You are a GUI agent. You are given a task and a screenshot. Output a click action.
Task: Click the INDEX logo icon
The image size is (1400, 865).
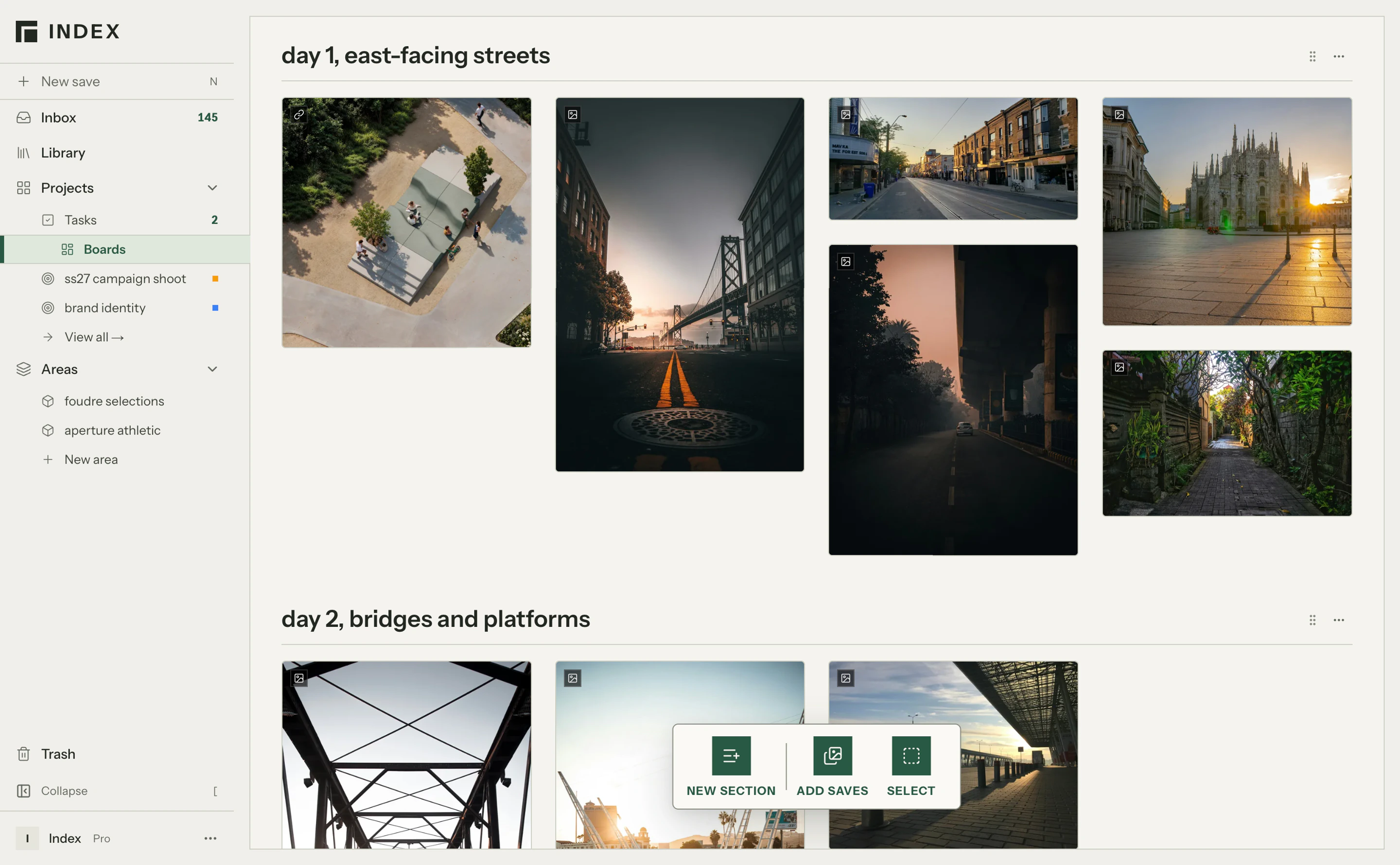coord(26,32)
